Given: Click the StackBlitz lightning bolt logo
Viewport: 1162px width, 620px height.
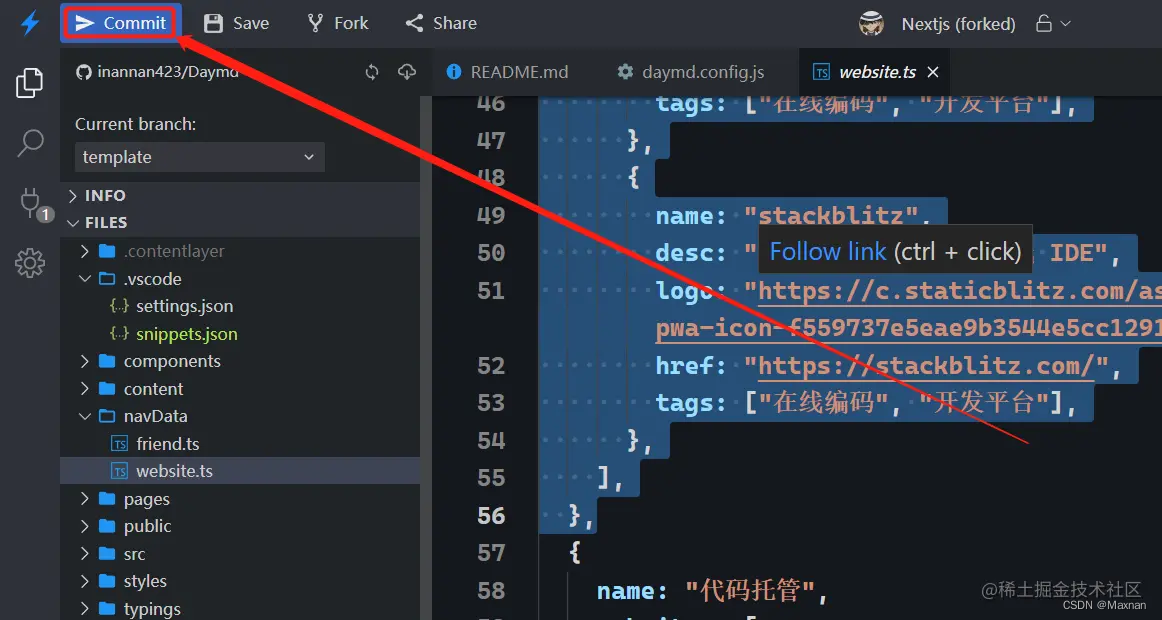Looking at the screenshot, I should [30, 24].
